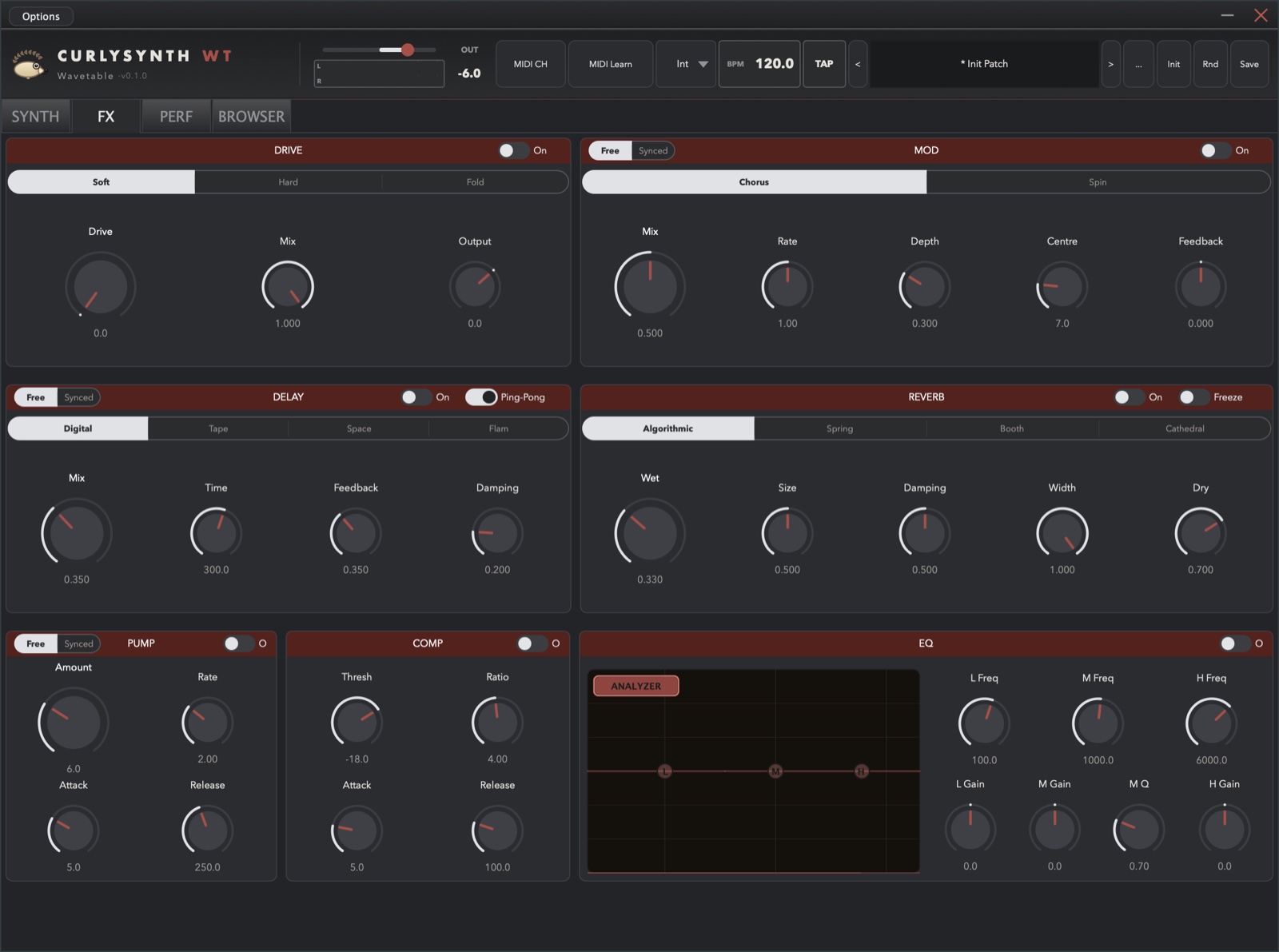This screenshot has width=1279, height=952.
Task: Open the Options menu
Action: (41, 16)
